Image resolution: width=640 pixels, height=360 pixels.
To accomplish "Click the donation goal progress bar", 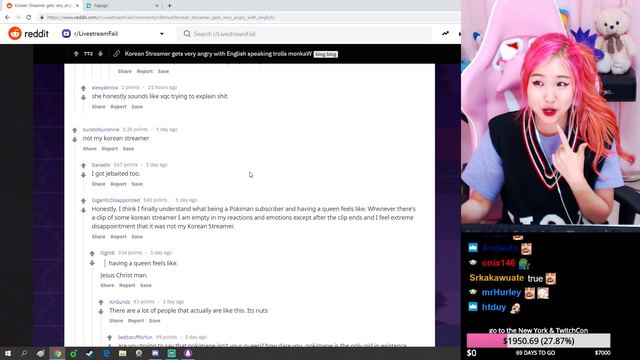I will click(538, 341).
